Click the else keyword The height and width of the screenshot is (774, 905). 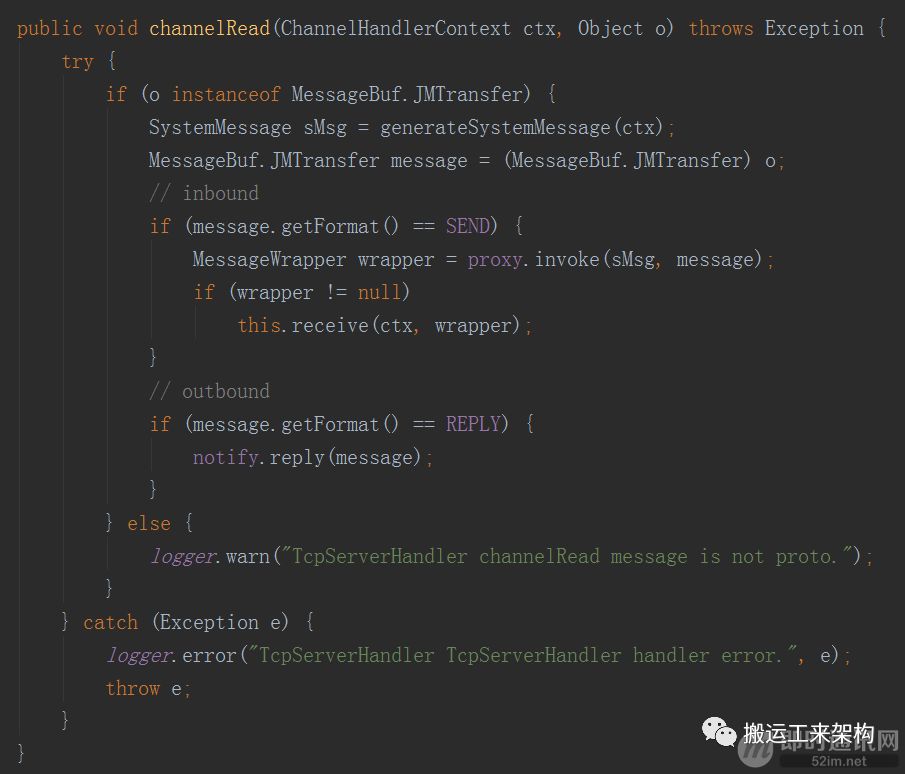point(149,524)
